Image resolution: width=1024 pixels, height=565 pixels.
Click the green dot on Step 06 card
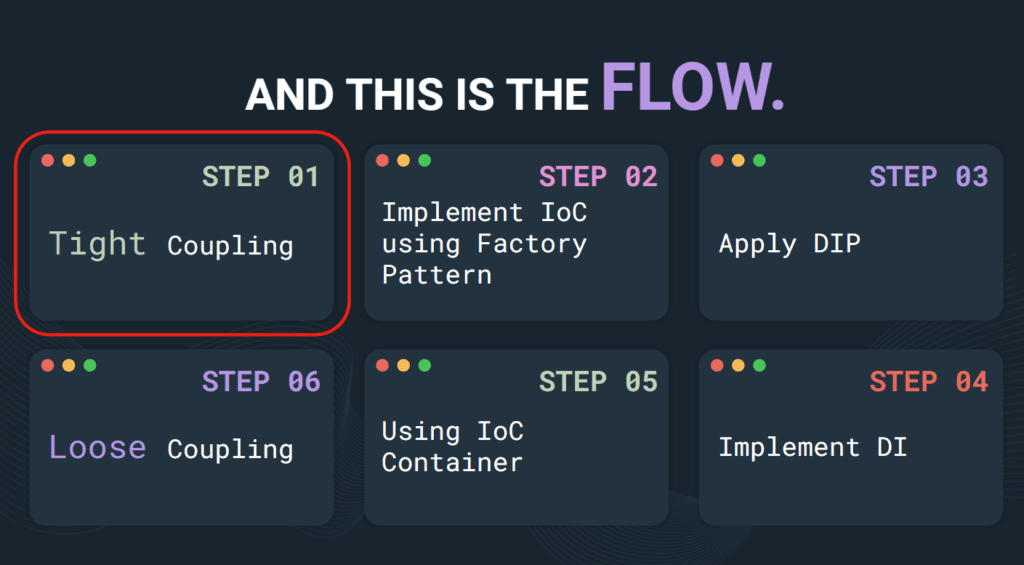click(90, 366)
